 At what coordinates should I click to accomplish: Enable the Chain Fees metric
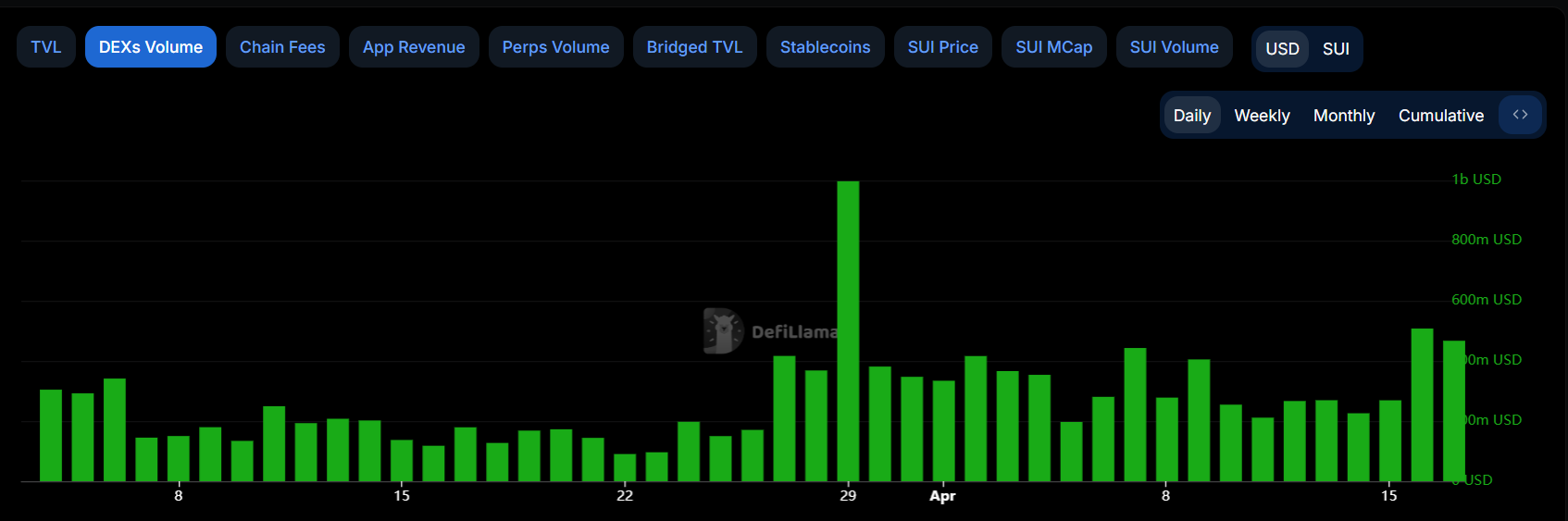tap(282, 47)
